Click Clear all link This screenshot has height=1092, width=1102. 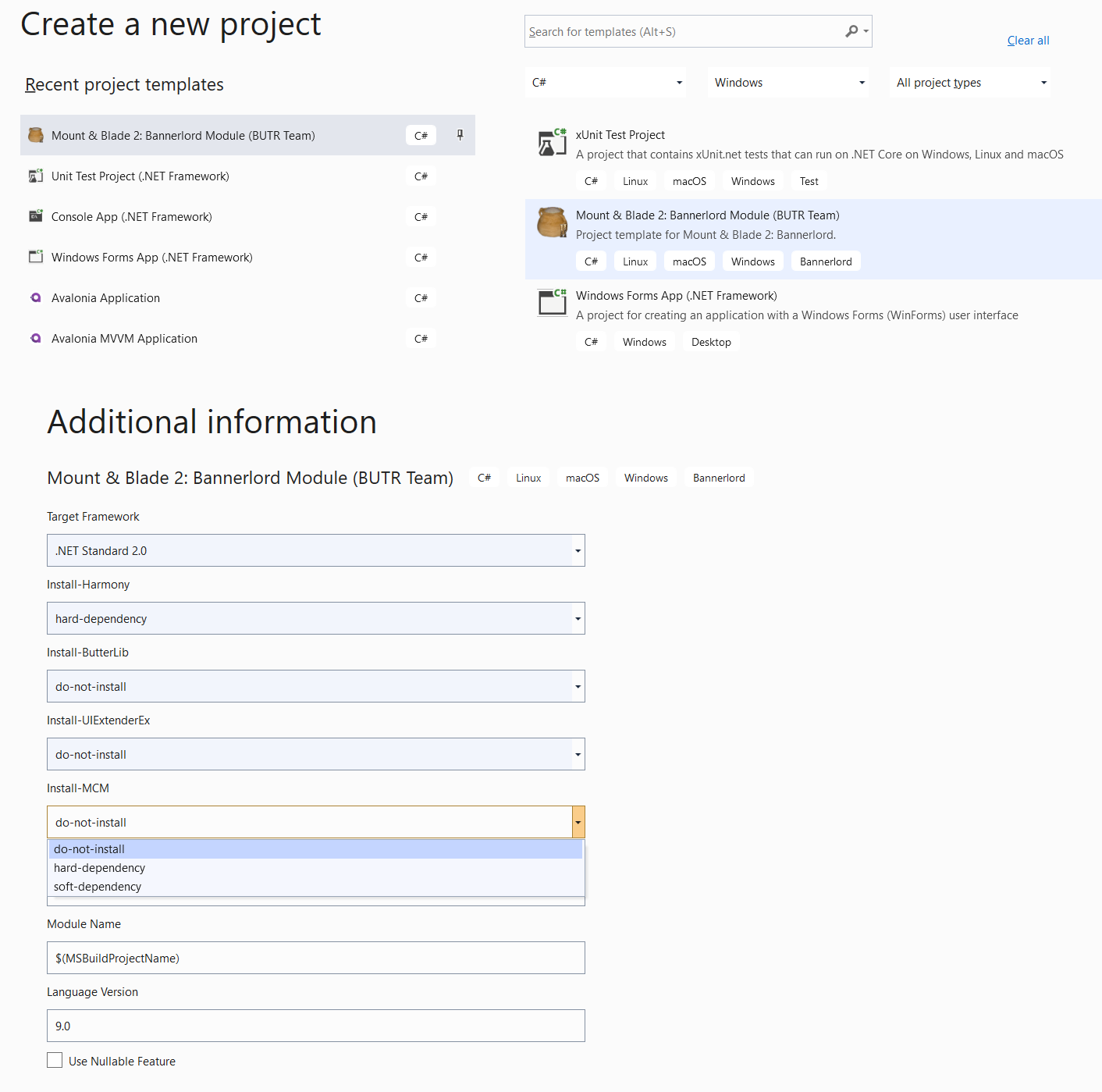coord(1028,41)
